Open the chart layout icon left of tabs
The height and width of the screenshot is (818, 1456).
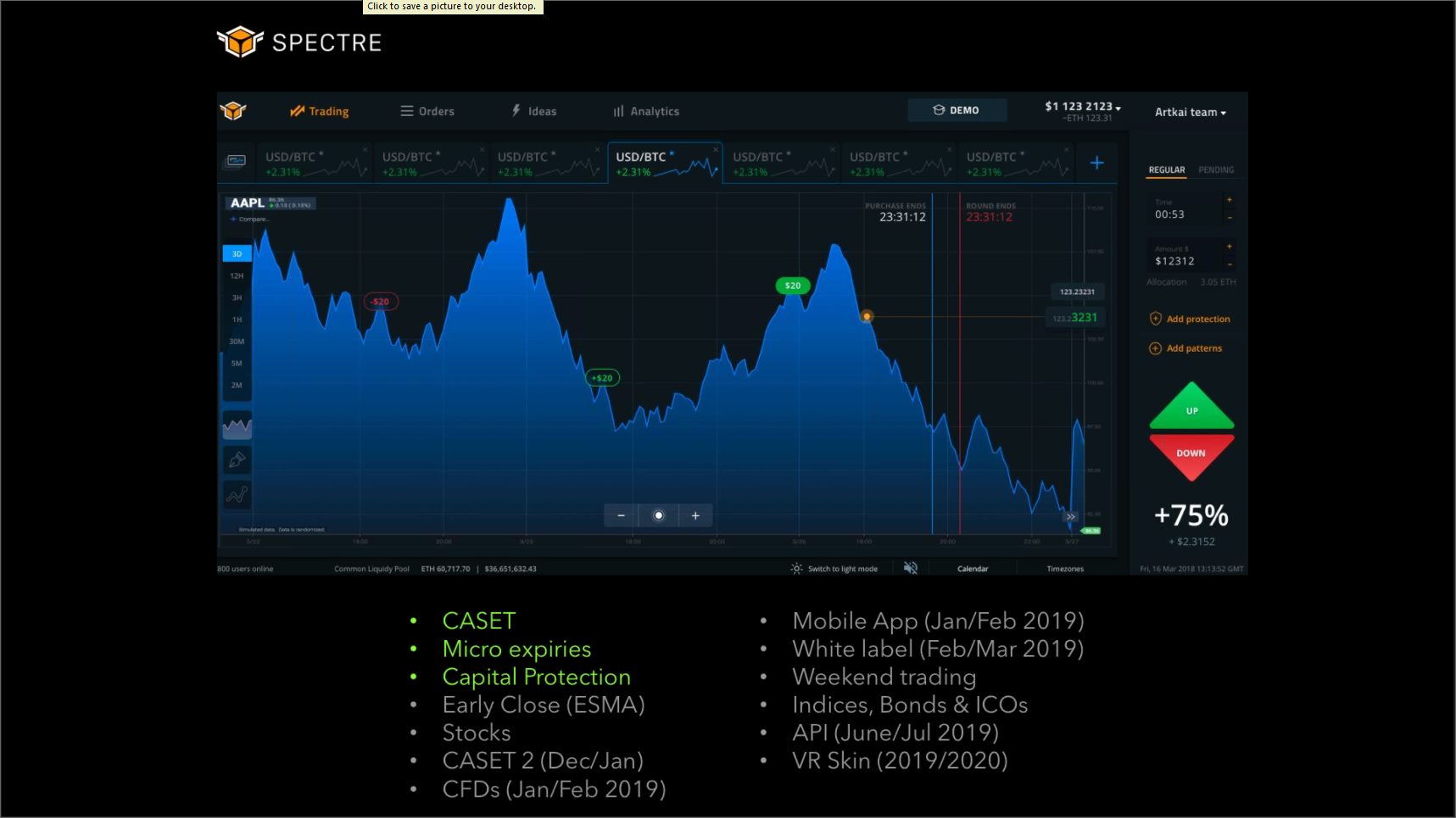(x=237, y=161)
